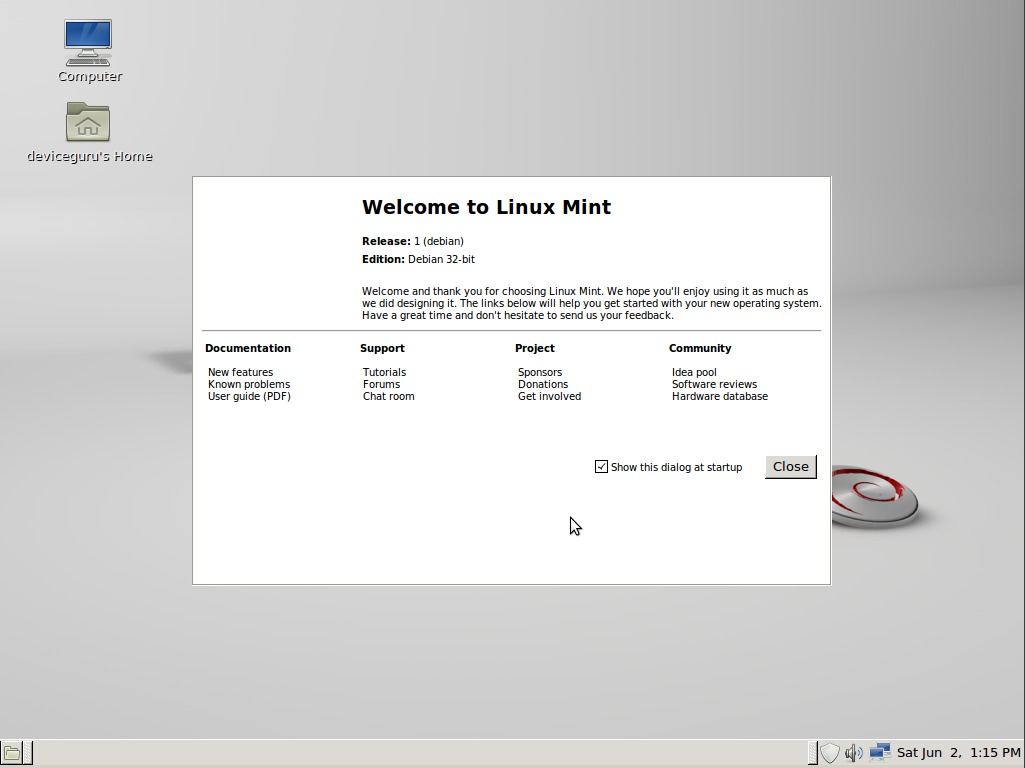This screenshot has height=768, width=1025.
Task: Close the Welcome to Linux Mint dialog
Action: 790,467
